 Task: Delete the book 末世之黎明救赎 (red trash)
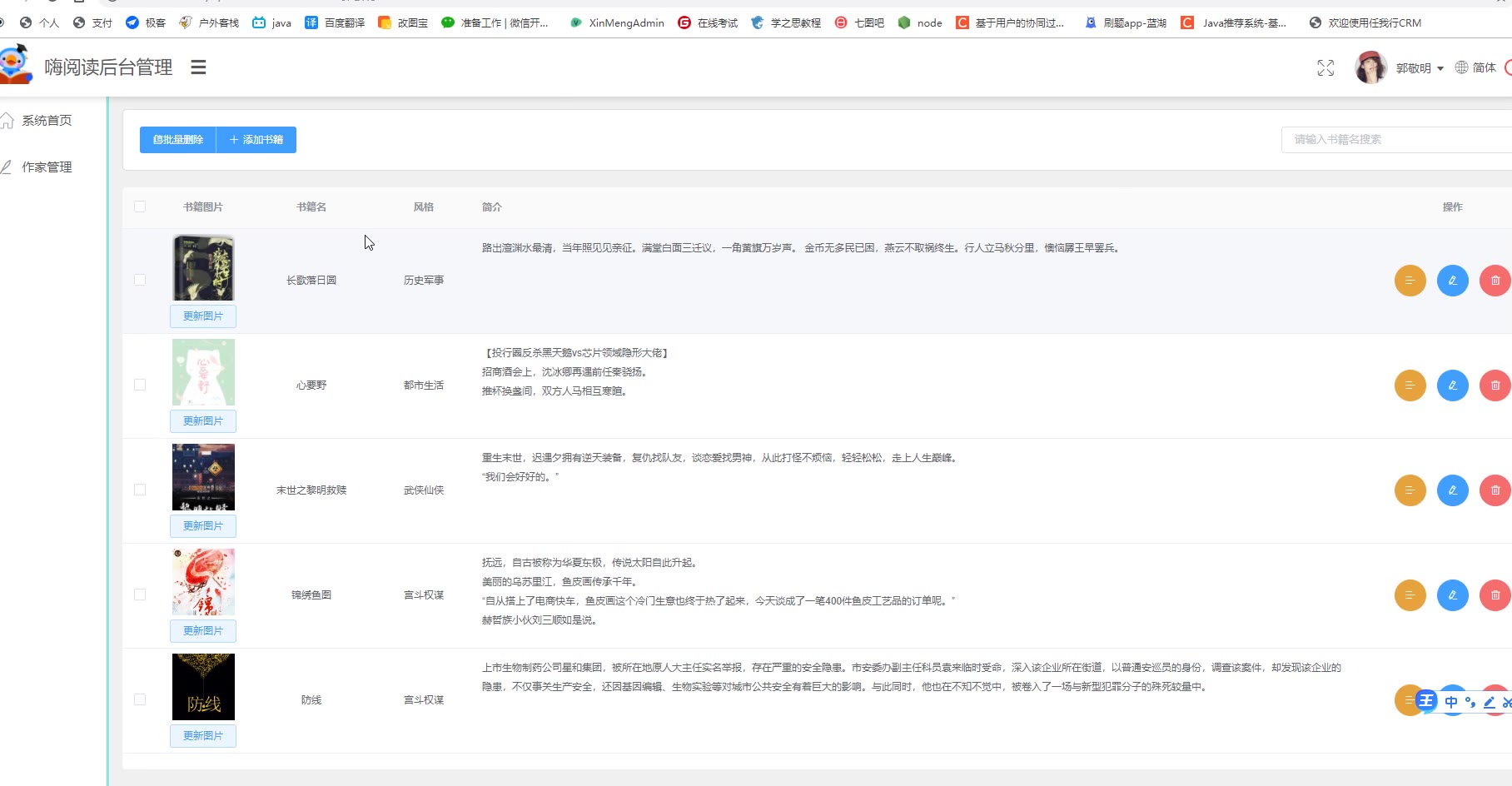(x=1495, y=490)
